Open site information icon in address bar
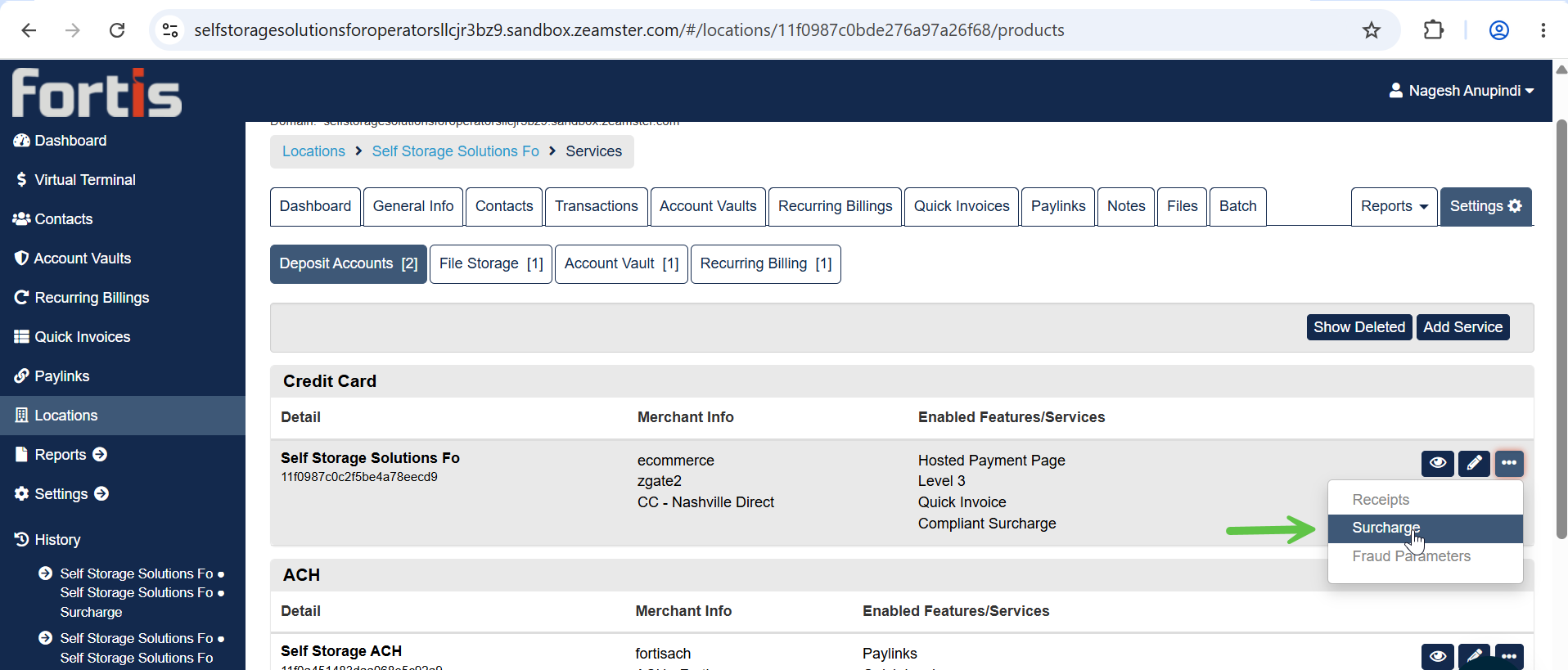 point(170,30)
